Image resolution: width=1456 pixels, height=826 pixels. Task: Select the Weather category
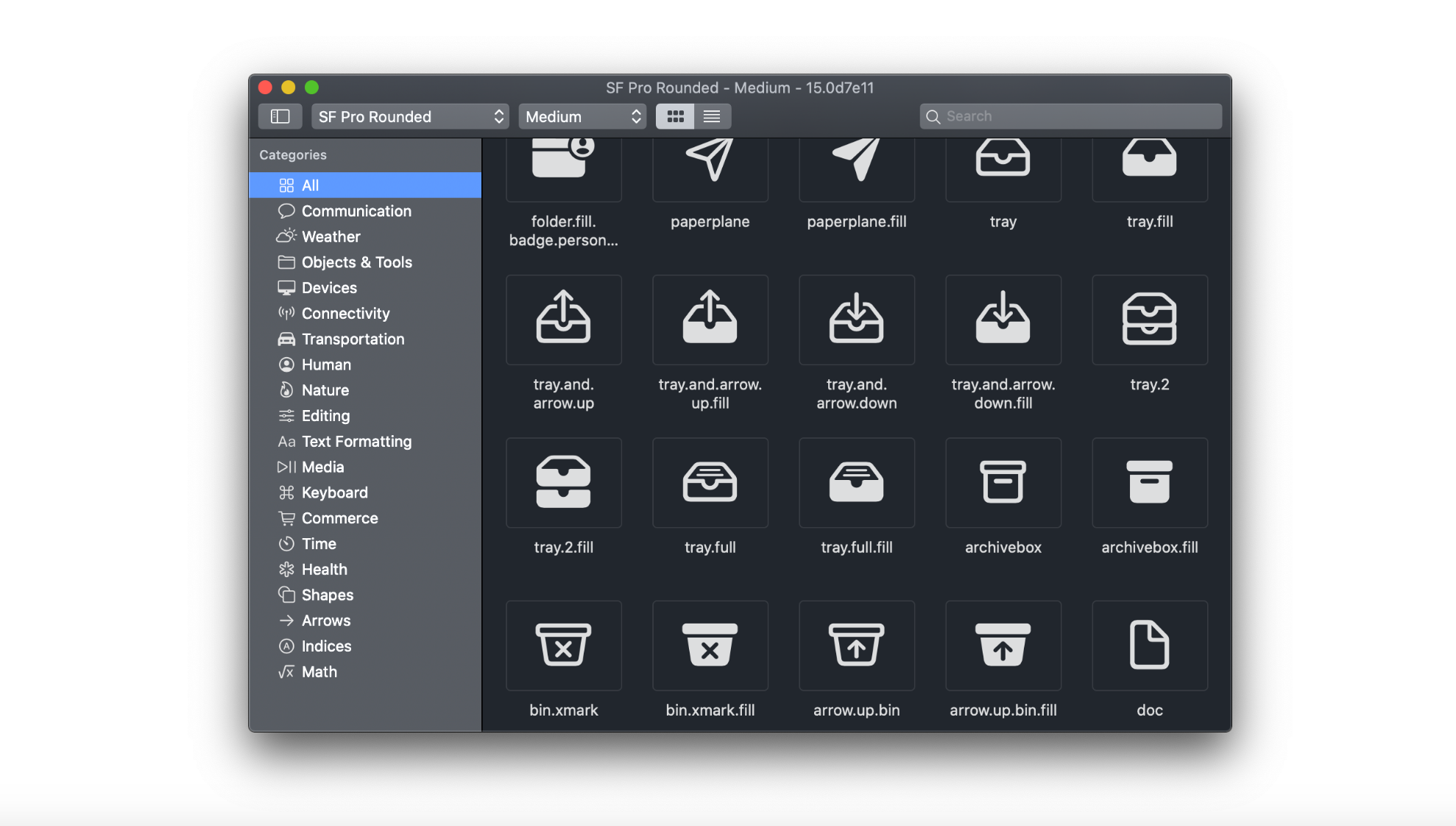365,237
